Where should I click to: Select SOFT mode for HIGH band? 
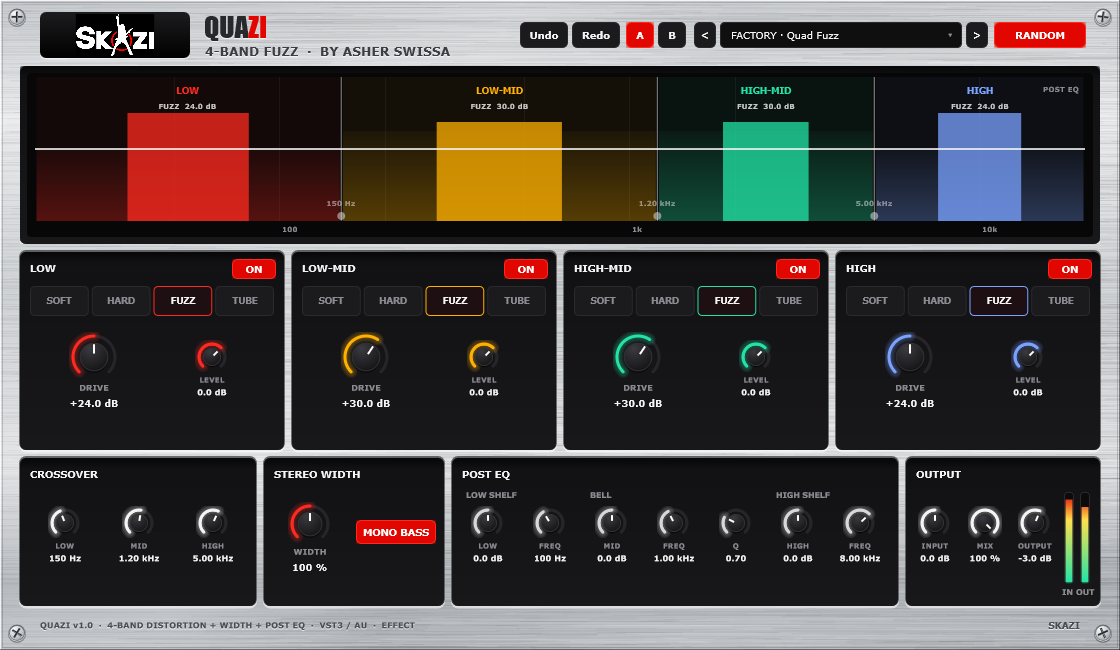874,301
